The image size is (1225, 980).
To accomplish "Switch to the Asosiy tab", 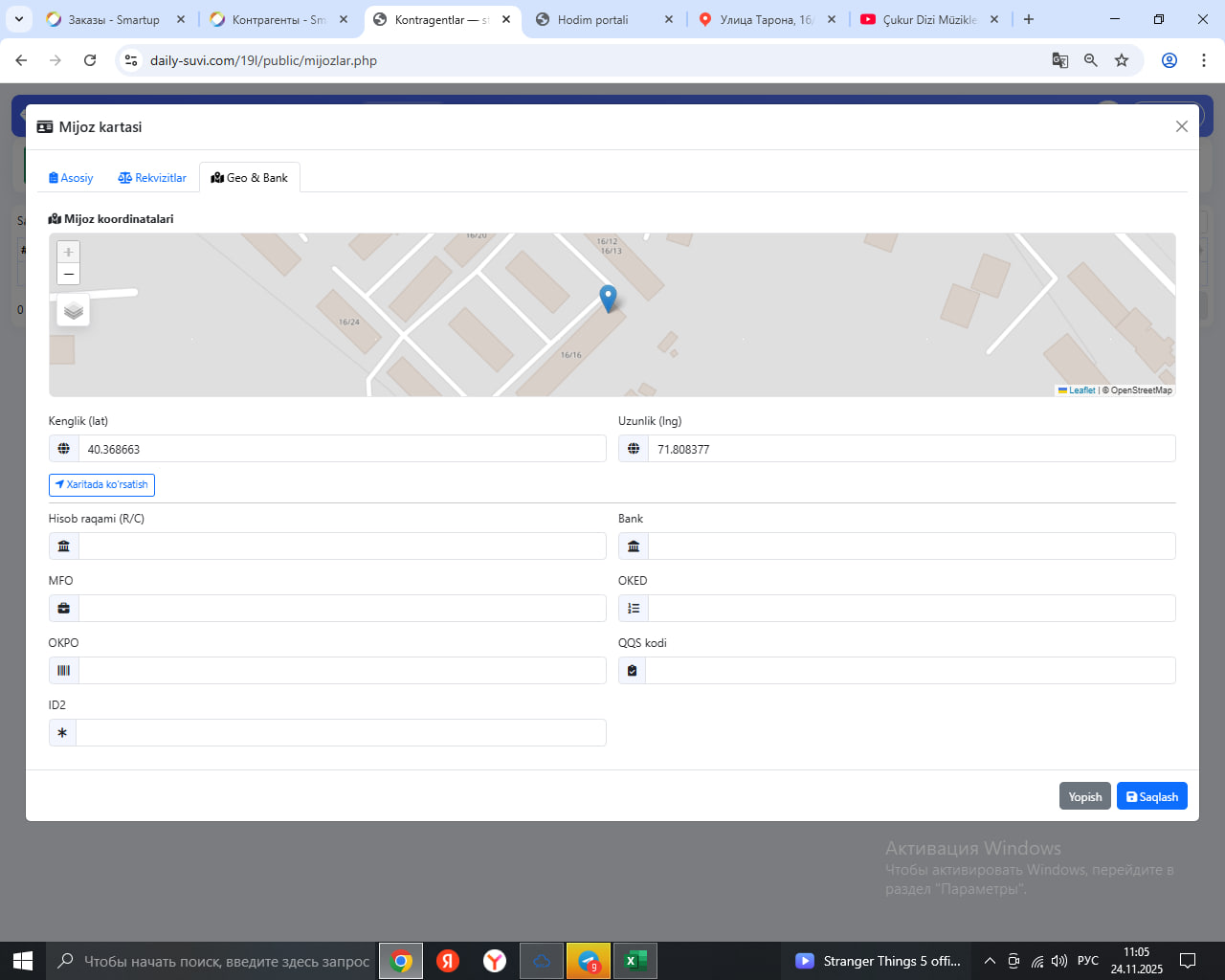I will pyautogui.click(x=71, y=178).
